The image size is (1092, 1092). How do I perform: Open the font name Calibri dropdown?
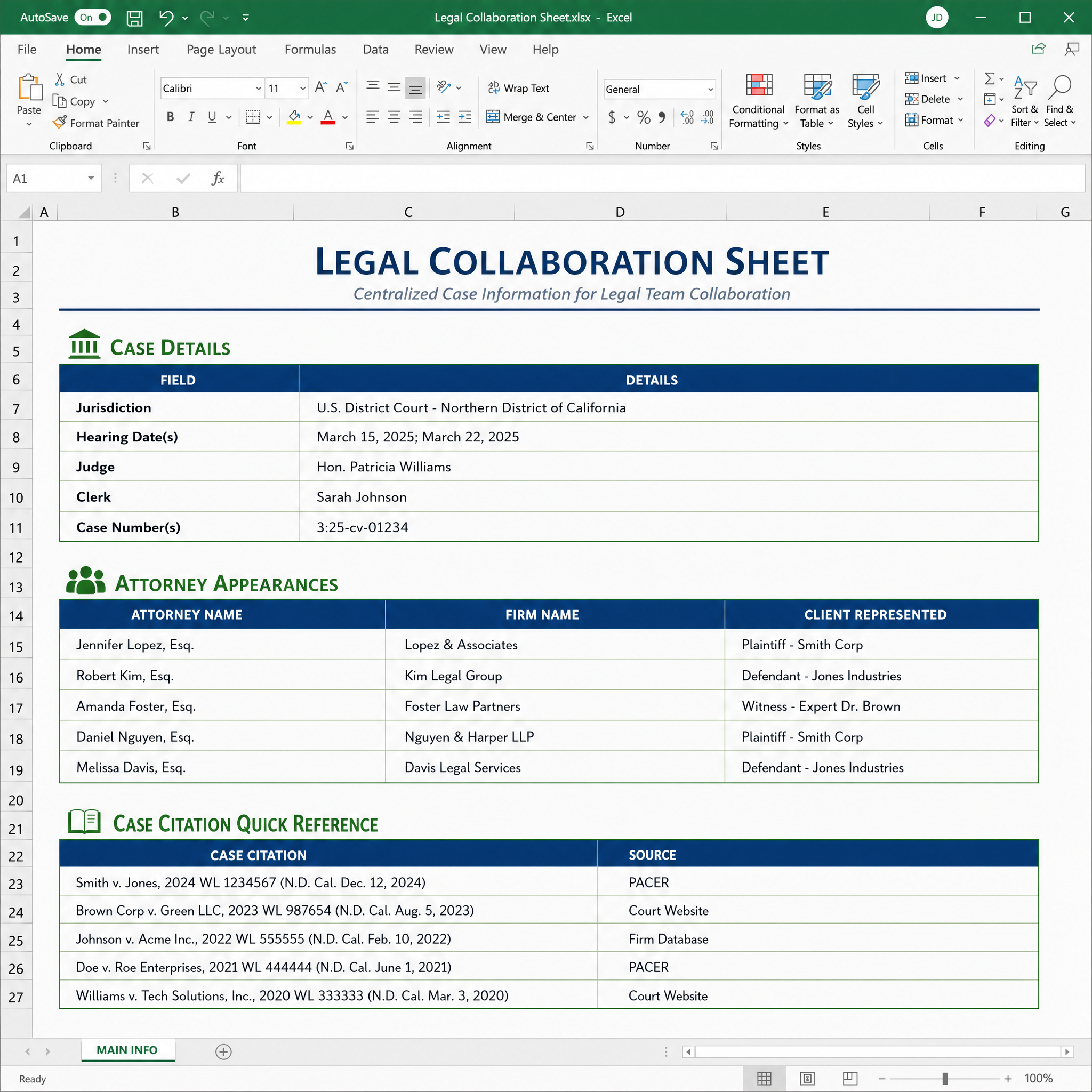tap(258, 88)
